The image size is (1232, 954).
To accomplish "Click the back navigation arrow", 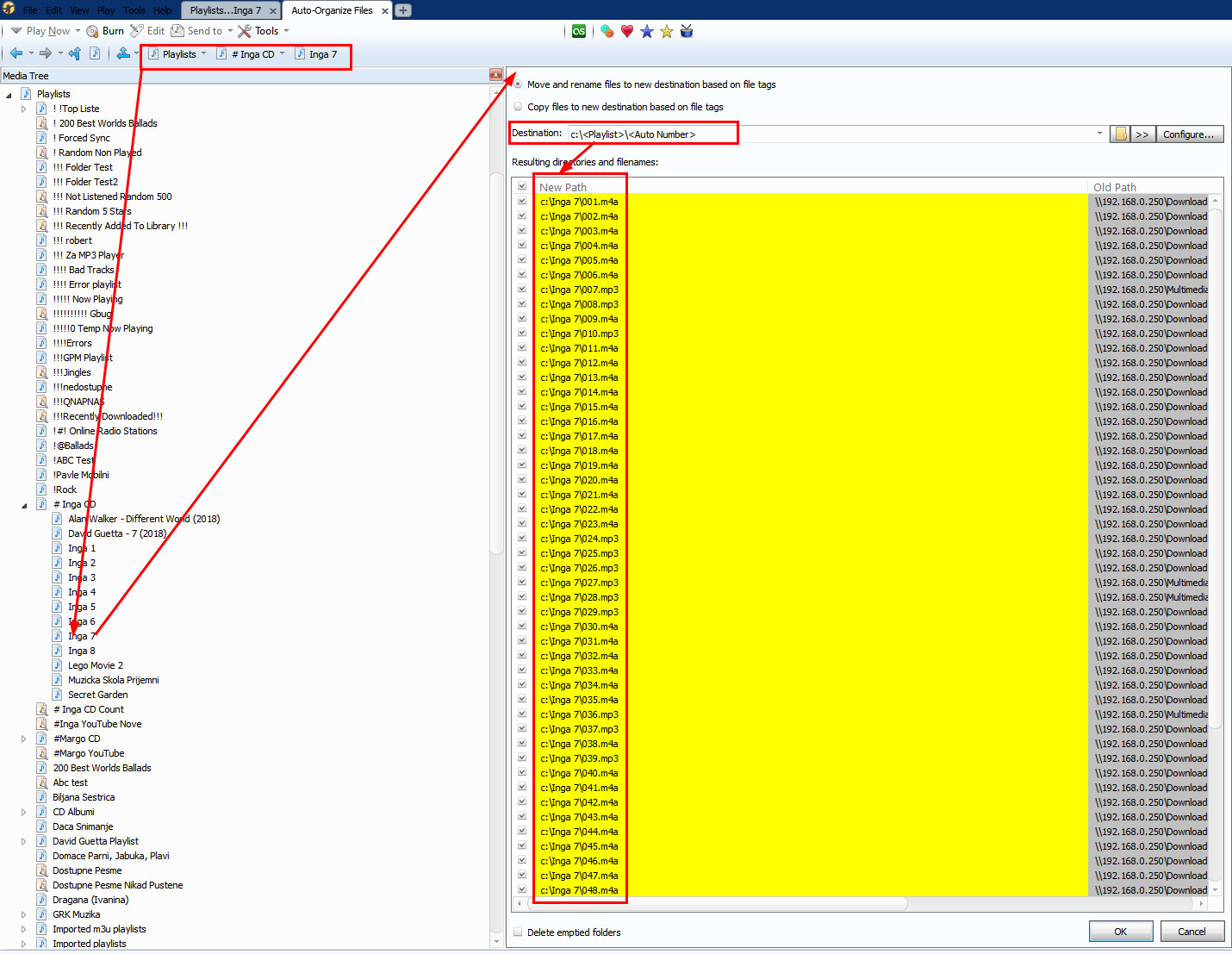I will coord(16,53).
